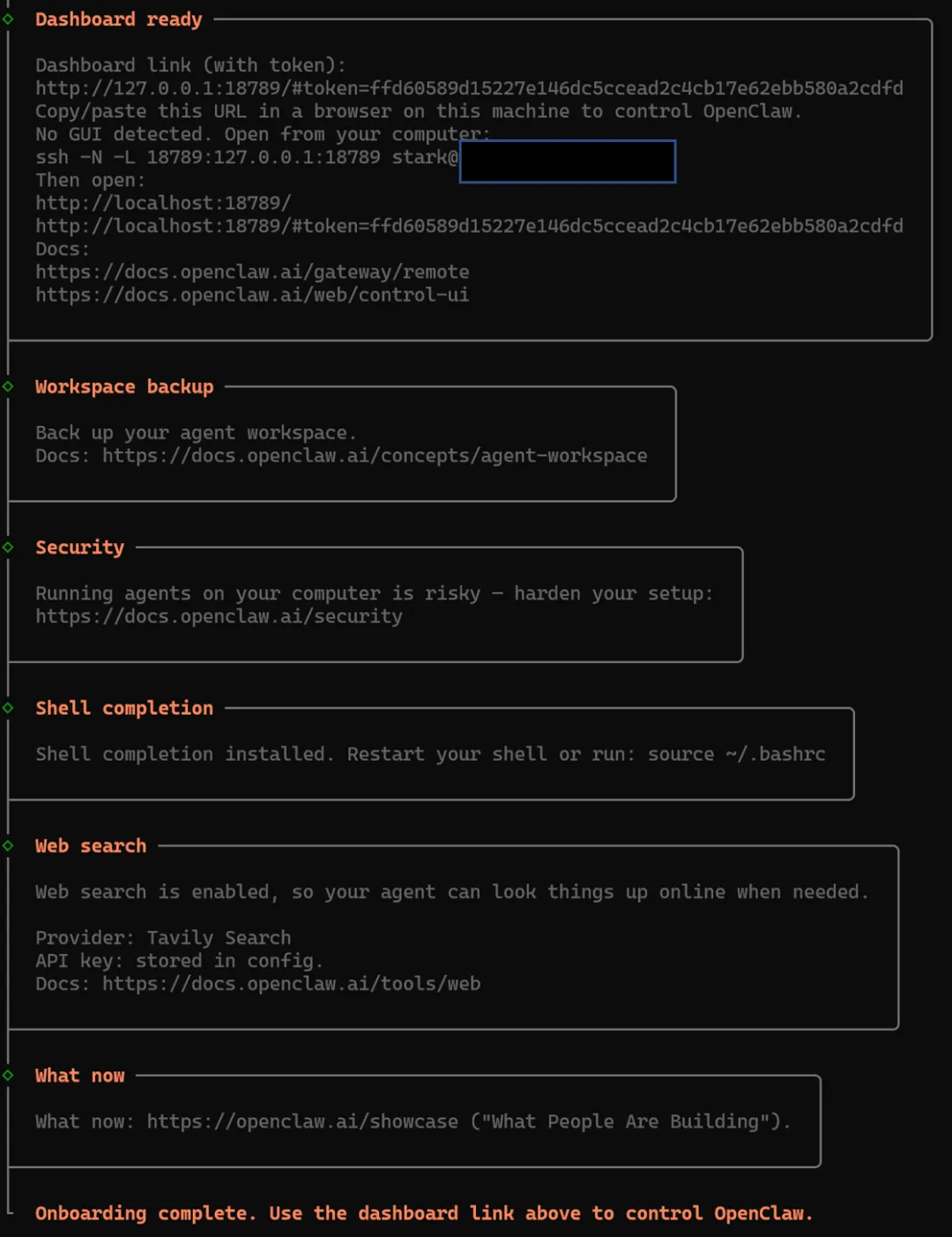This screenshot has width=952, height=1237.
Task: Click the 127.0.0.1:18789 dashboard token URL
Action: coord(469,88)
